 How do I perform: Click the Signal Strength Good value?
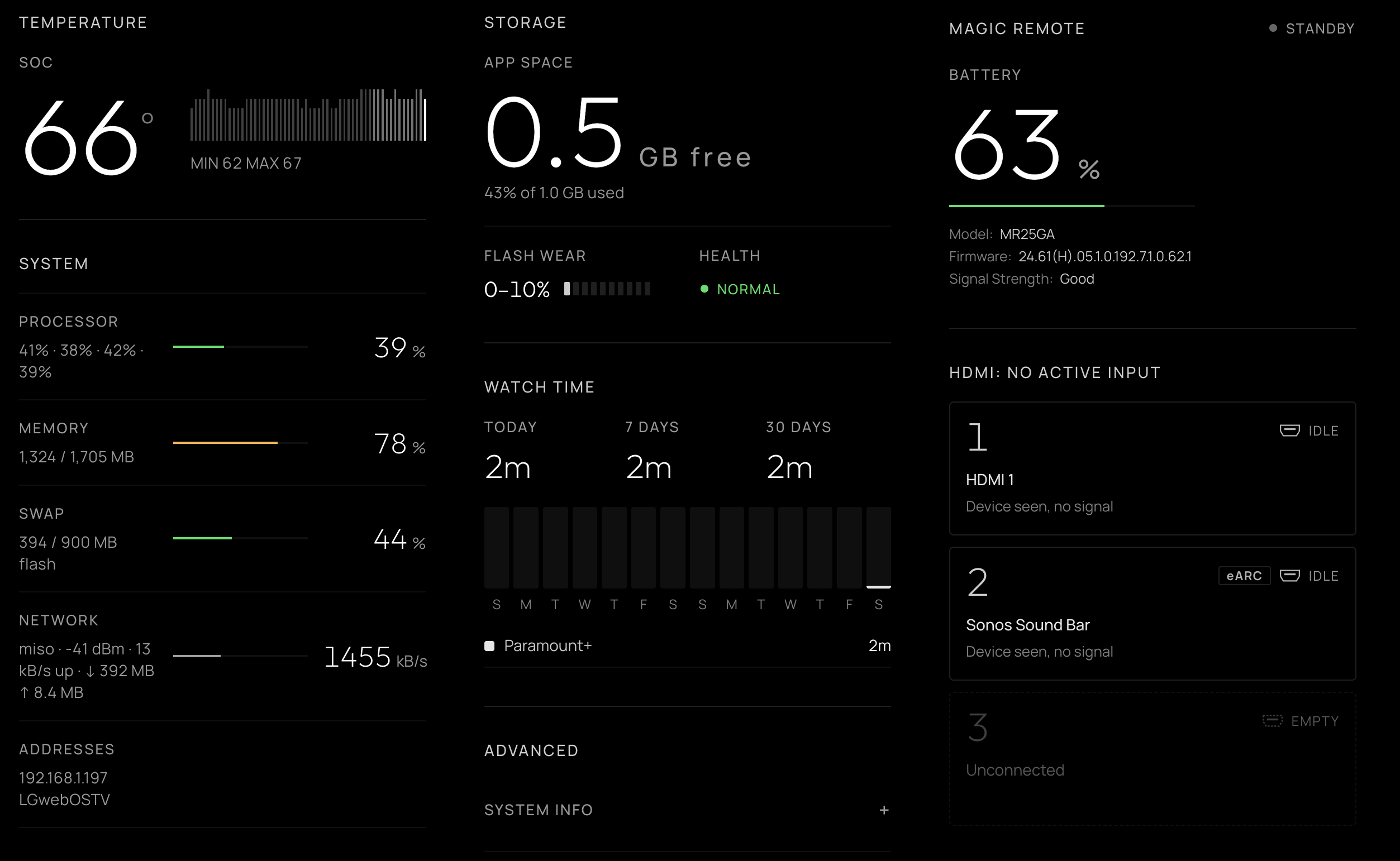click(1077, 279)
